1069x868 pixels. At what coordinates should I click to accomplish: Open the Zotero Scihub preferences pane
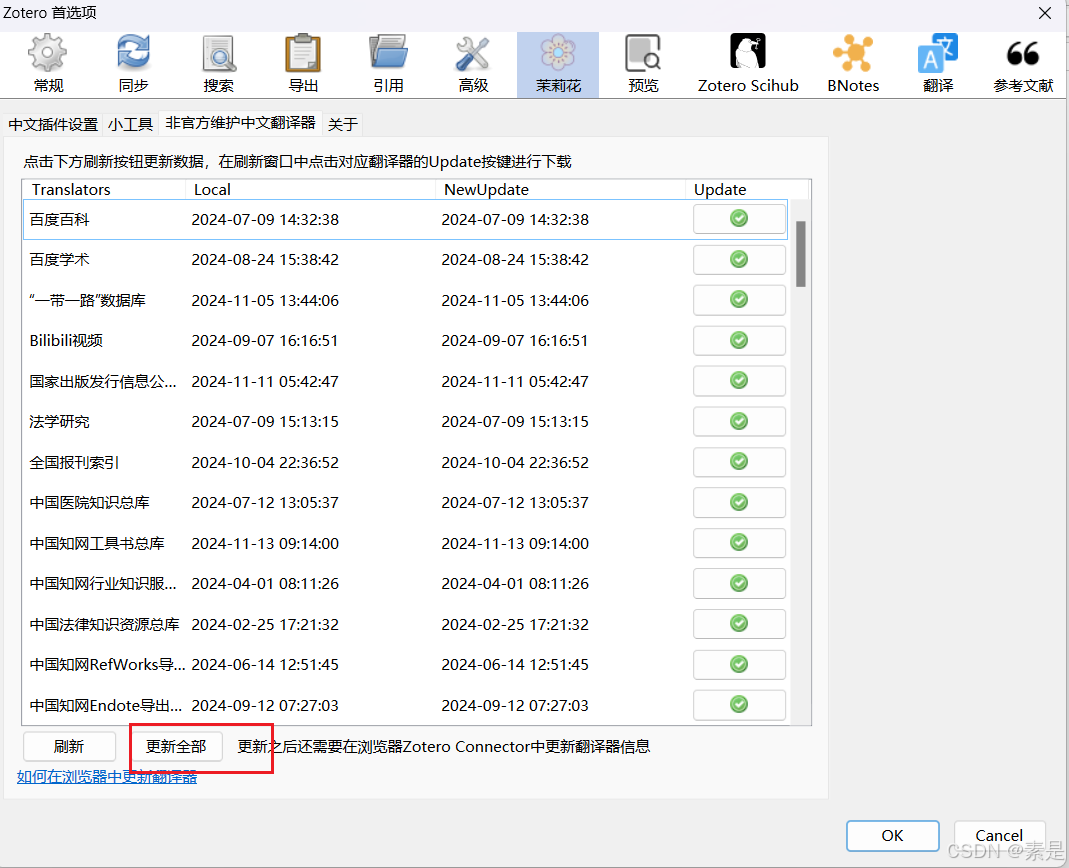(748, 65)
